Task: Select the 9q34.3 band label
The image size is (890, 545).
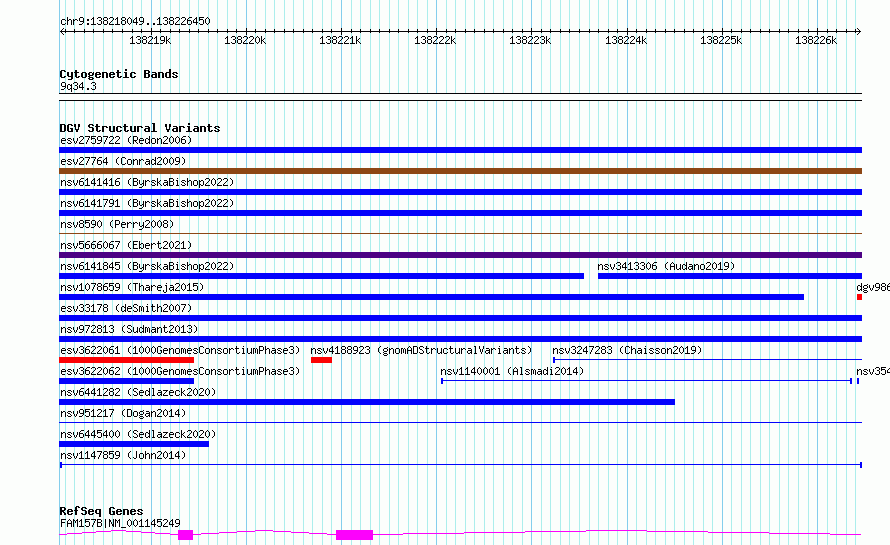Action: [78, 86]
